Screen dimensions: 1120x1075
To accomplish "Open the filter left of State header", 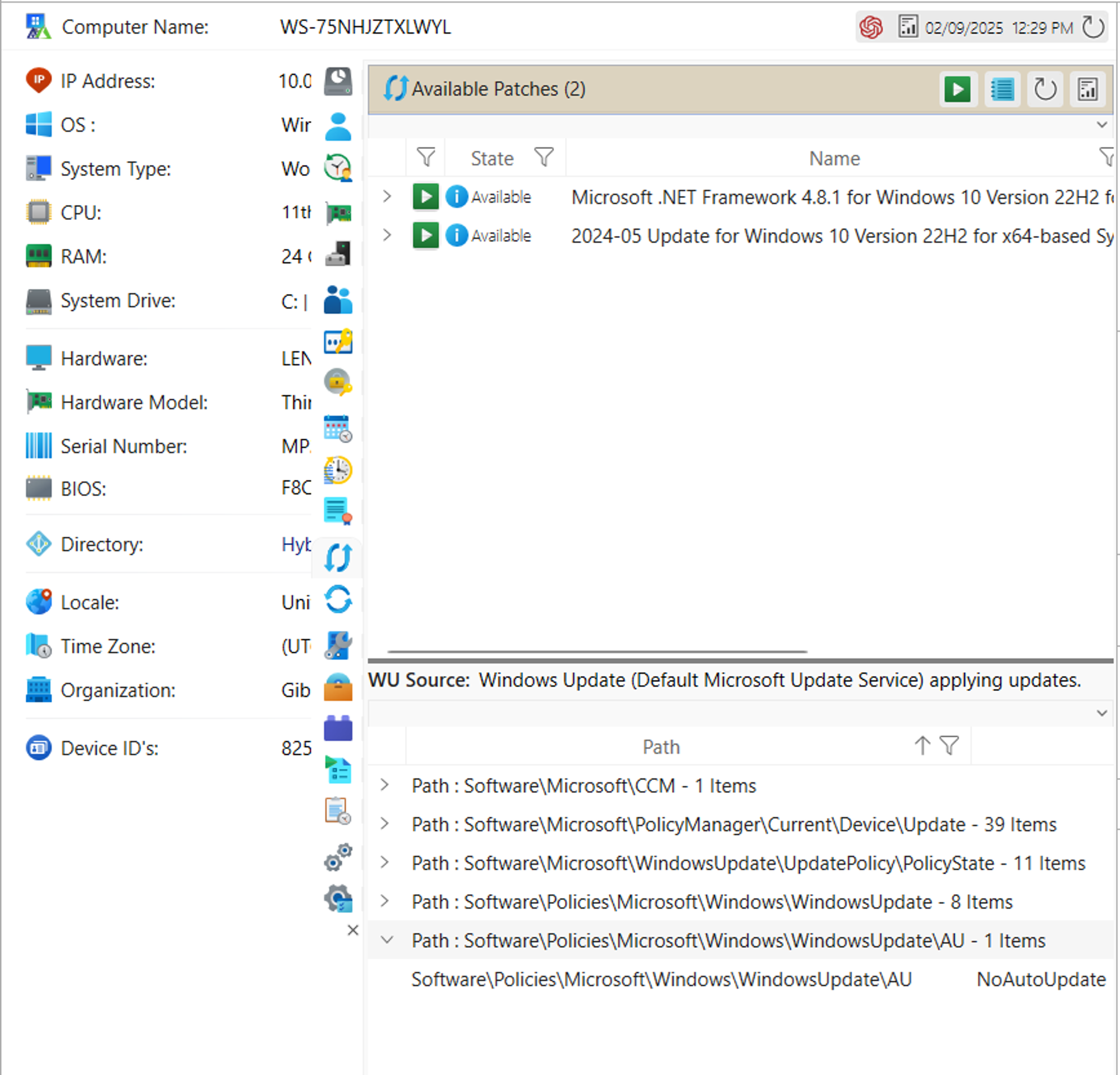I will pos(426,157).
